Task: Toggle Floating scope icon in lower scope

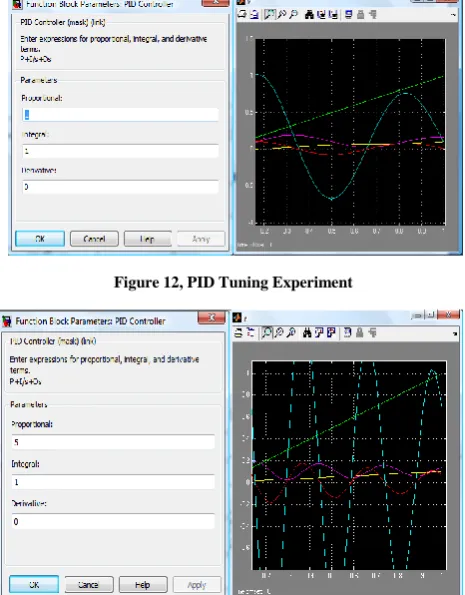Action: point(347,333)
